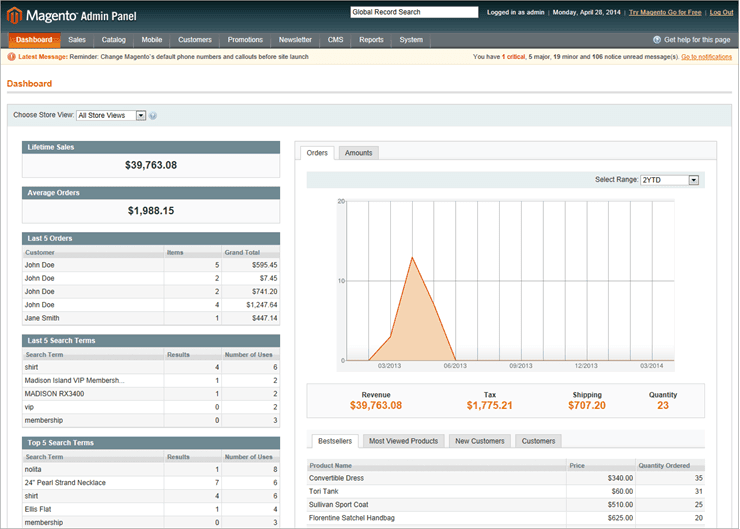Viewport: 740px width, 529px height.
Task: Select the New Customers tab
Action: tap(480, 441)
